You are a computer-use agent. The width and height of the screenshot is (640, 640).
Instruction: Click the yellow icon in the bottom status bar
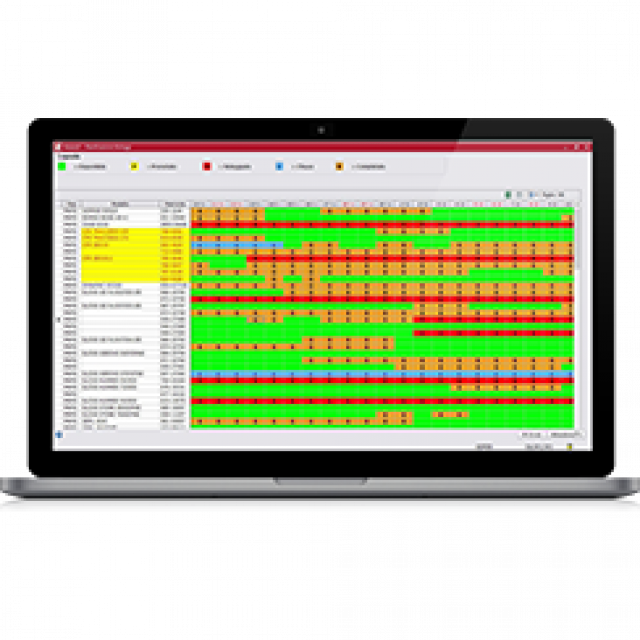(x=569, y=446)
